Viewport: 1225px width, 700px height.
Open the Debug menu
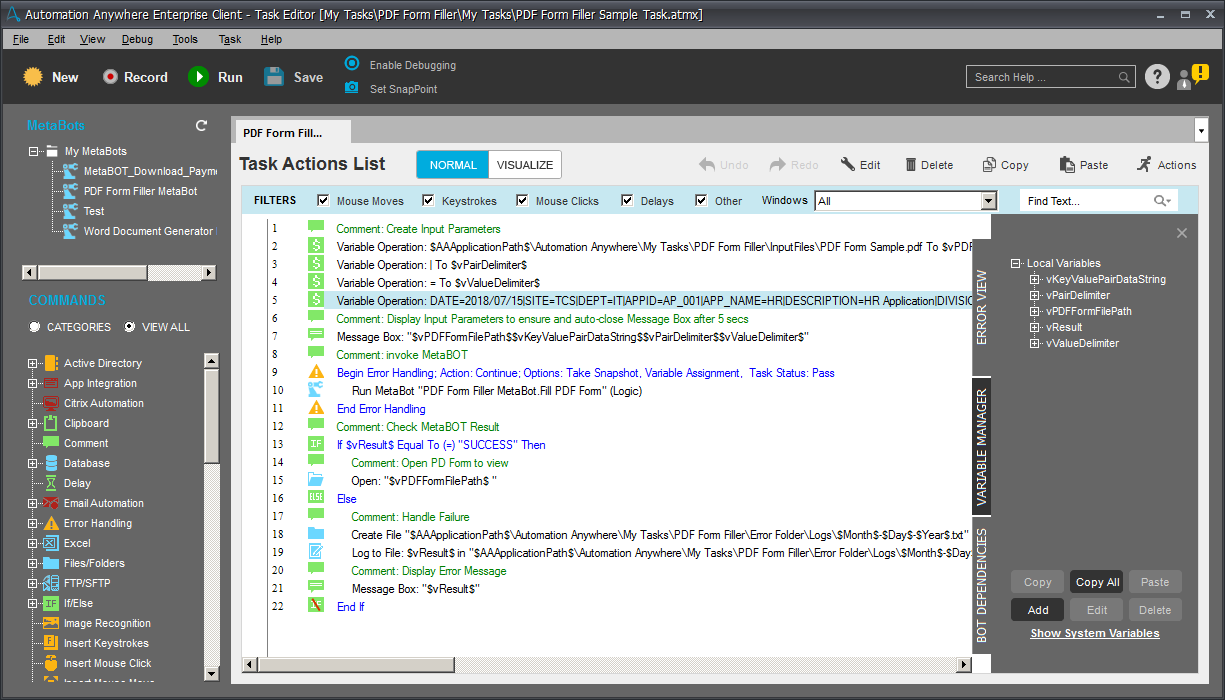[137, 39]
